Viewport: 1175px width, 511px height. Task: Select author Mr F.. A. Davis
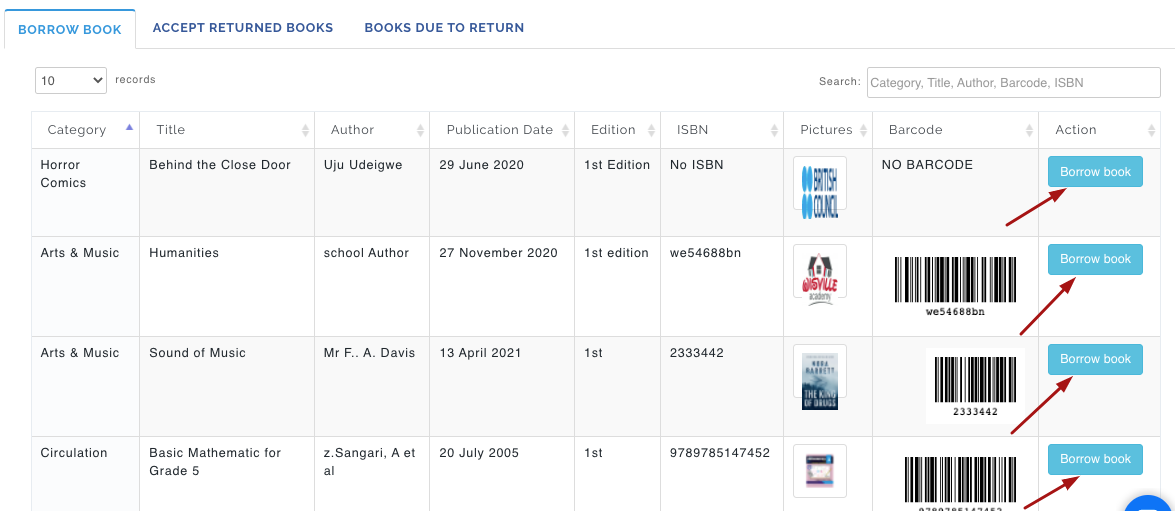(x=369, y=353)
